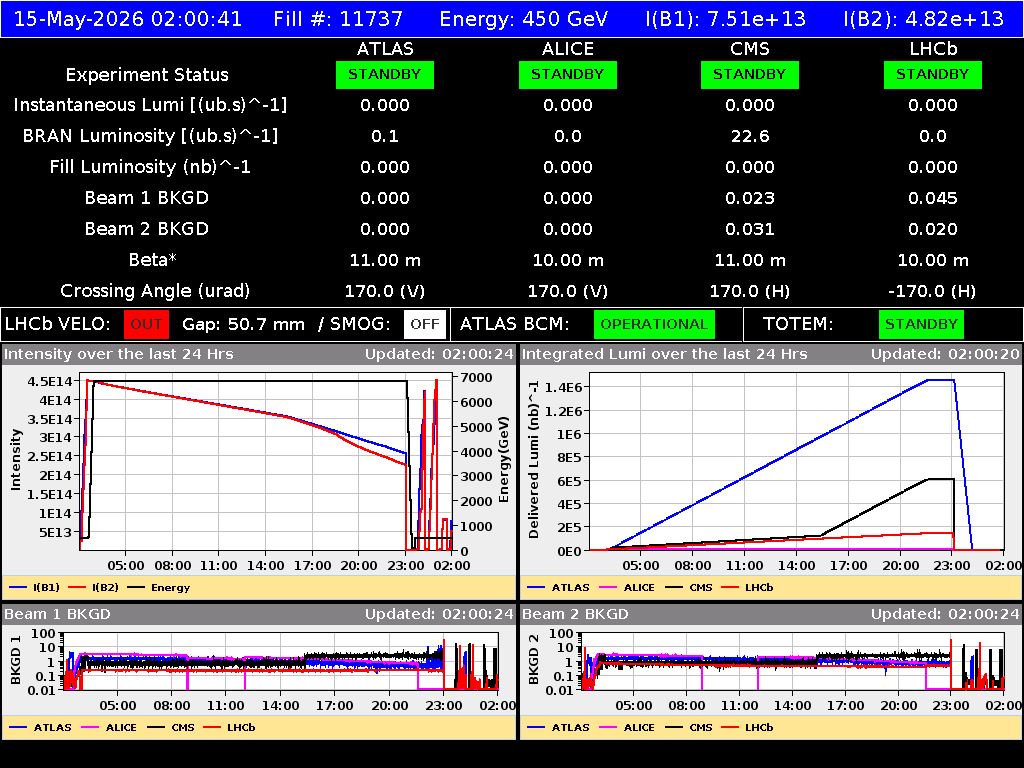This screenshot has width=1024, height=768.
Task: Click the ATLAS BRAN Luminosity value 0.1
Action: tap(385, 136)
